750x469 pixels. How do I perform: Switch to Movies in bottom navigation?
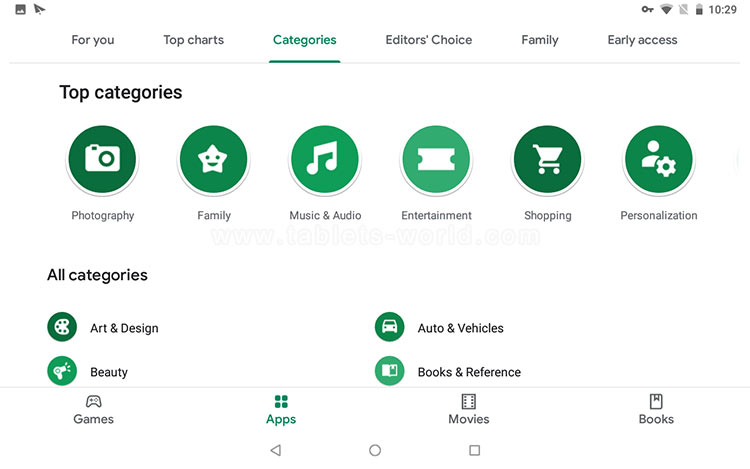(x=468, y=409)
